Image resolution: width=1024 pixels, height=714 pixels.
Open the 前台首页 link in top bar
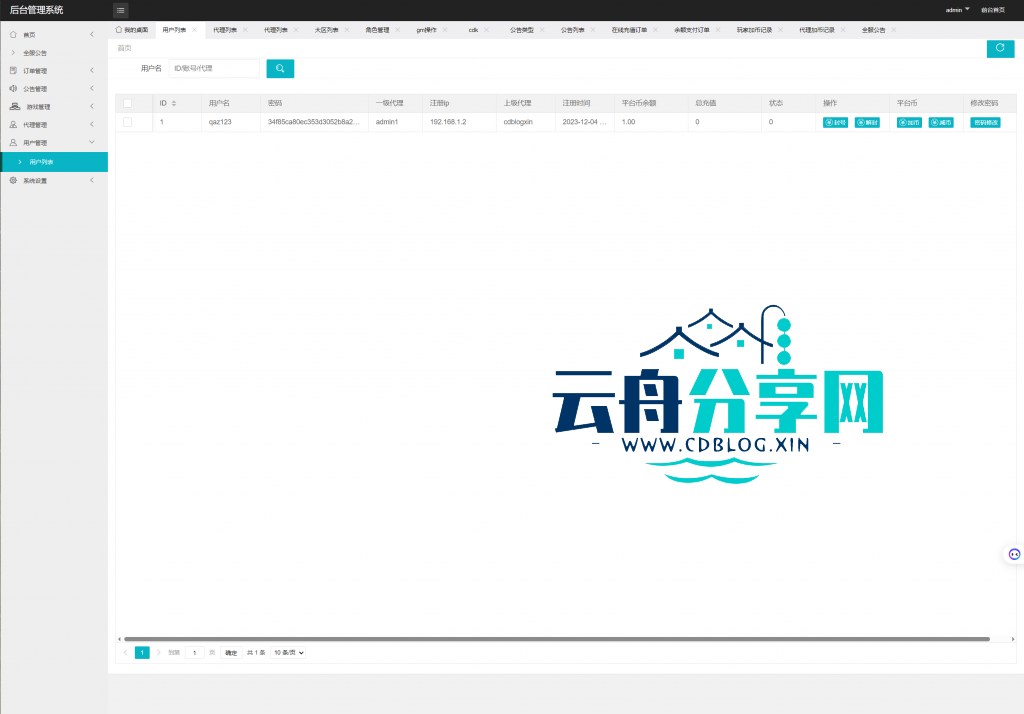tap(993, 10)
